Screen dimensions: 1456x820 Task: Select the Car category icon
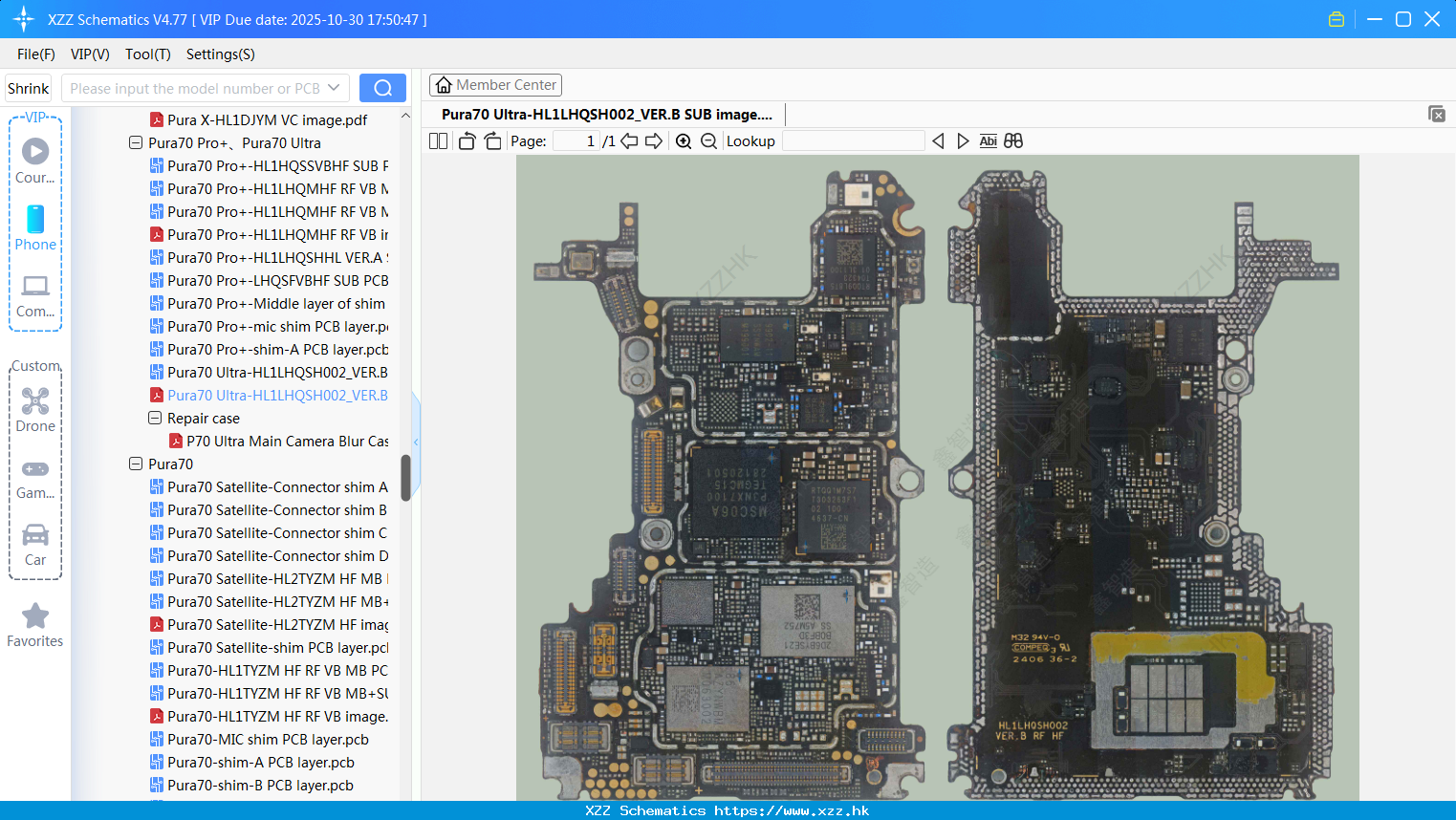coord(35,545)
